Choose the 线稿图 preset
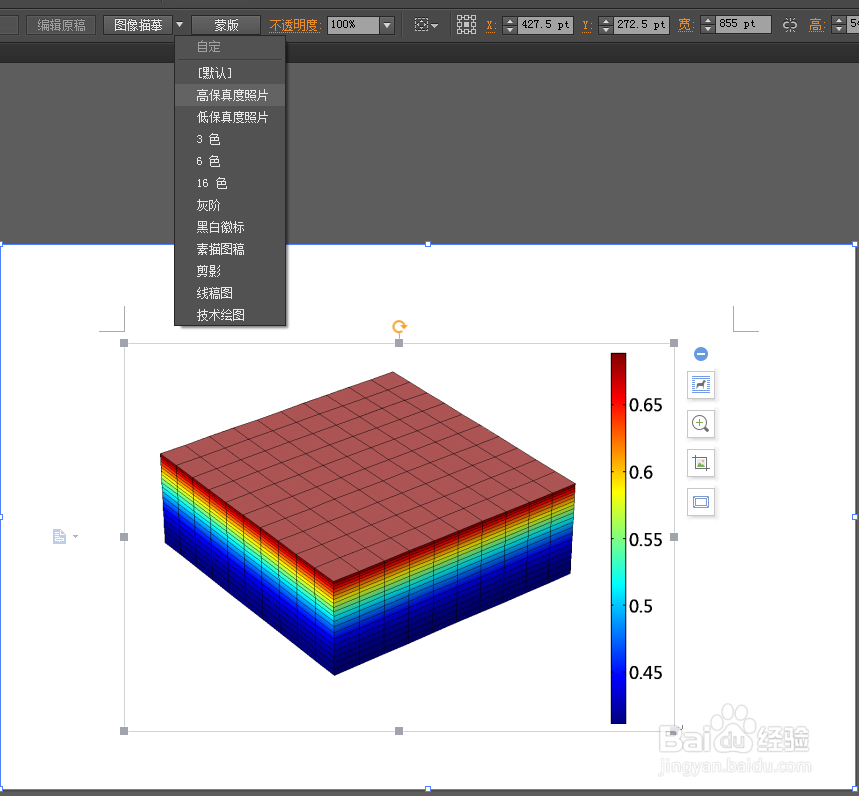The width and height of the screenshot is (859, 796). pos(230,293)
